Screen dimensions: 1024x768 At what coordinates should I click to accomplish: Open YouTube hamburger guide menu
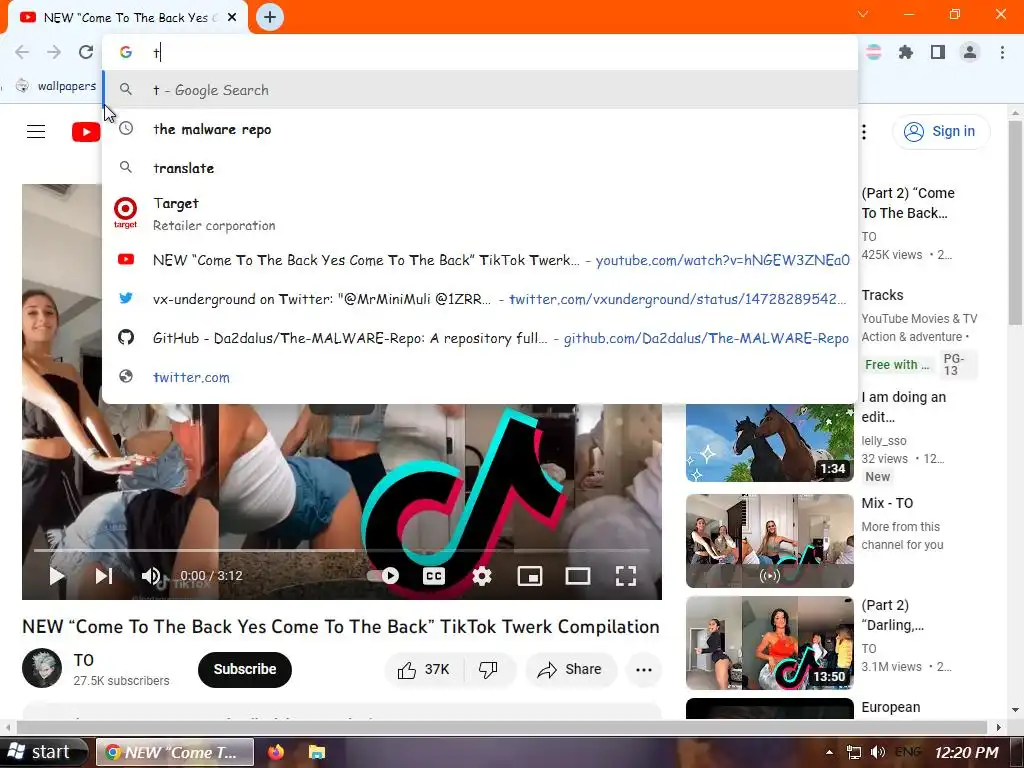tap(36, 132)
